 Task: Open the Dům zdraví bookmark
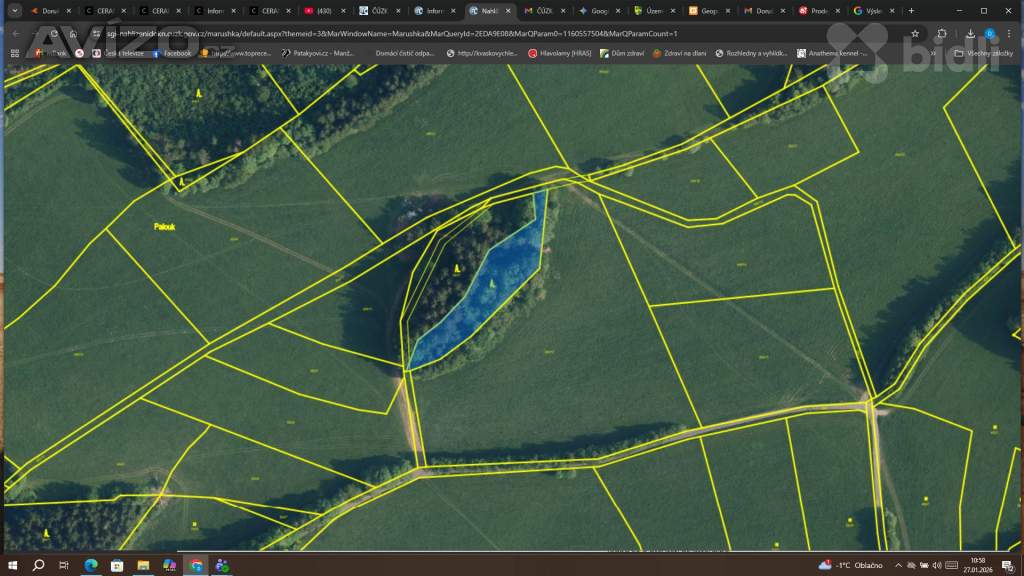[x=620, y=53]
